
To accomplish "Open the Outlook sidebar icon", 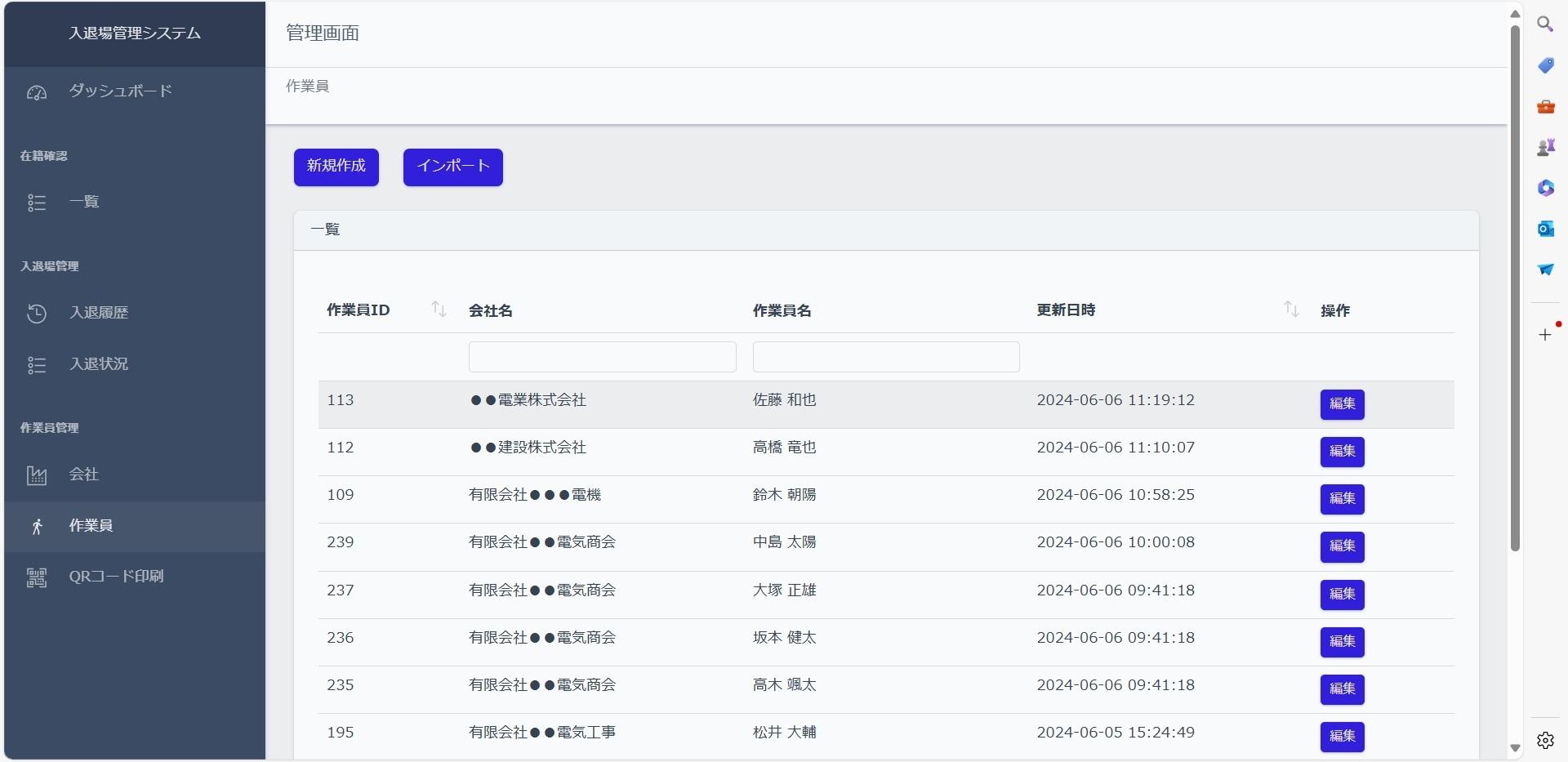I will [x=1545, y=229].
